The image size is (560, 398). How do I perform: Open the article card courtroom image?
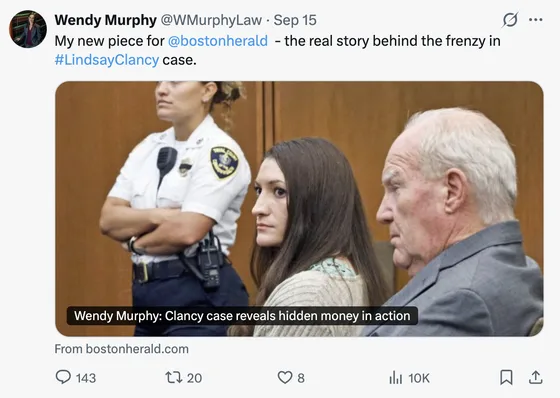pyautogui.click(x=299, y=209)
